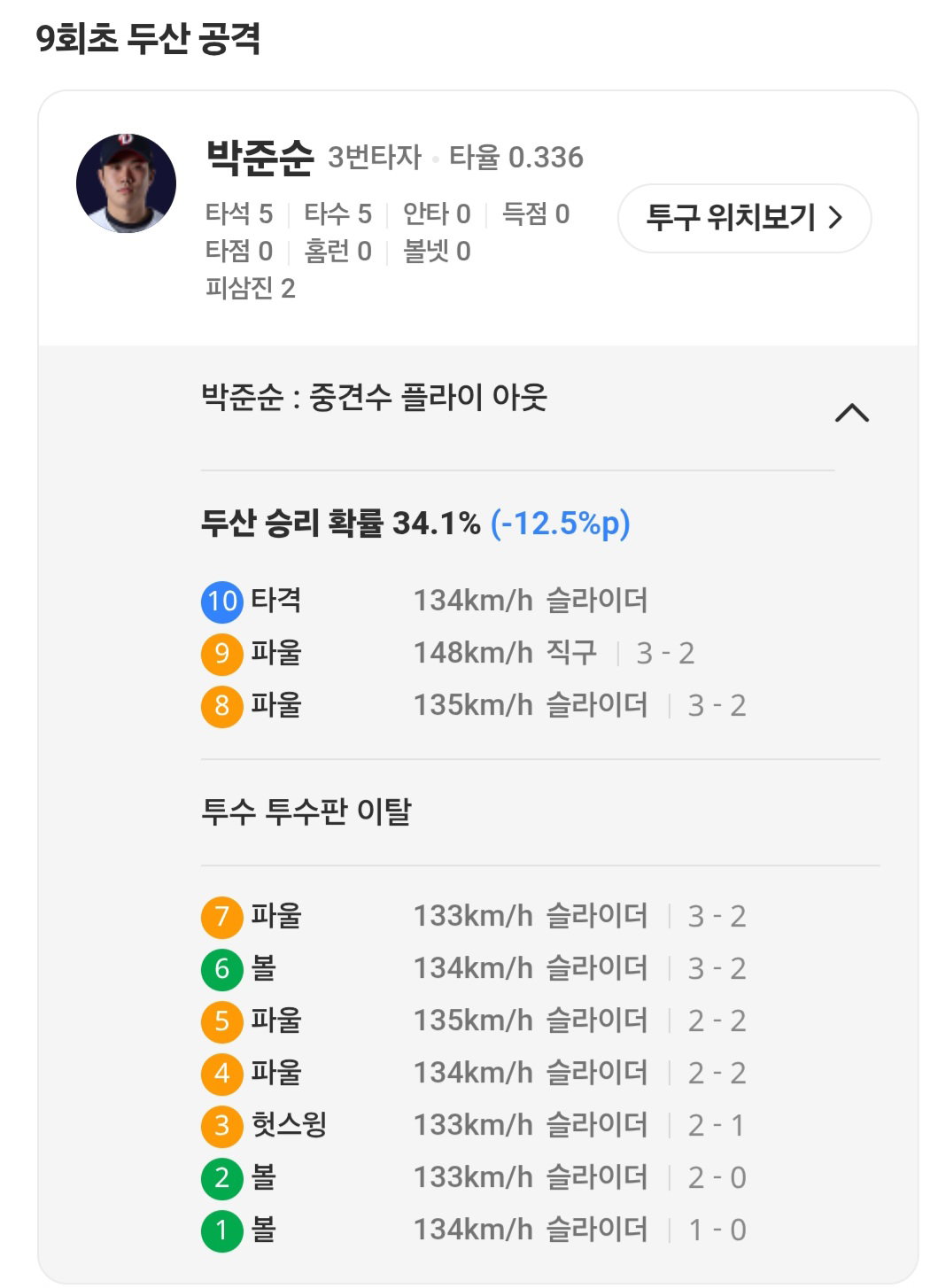Collapse the 중견수 플라이 아웃 details chevron
Image resolution: width=938 pixels, height=1288 pixels.
852,413
